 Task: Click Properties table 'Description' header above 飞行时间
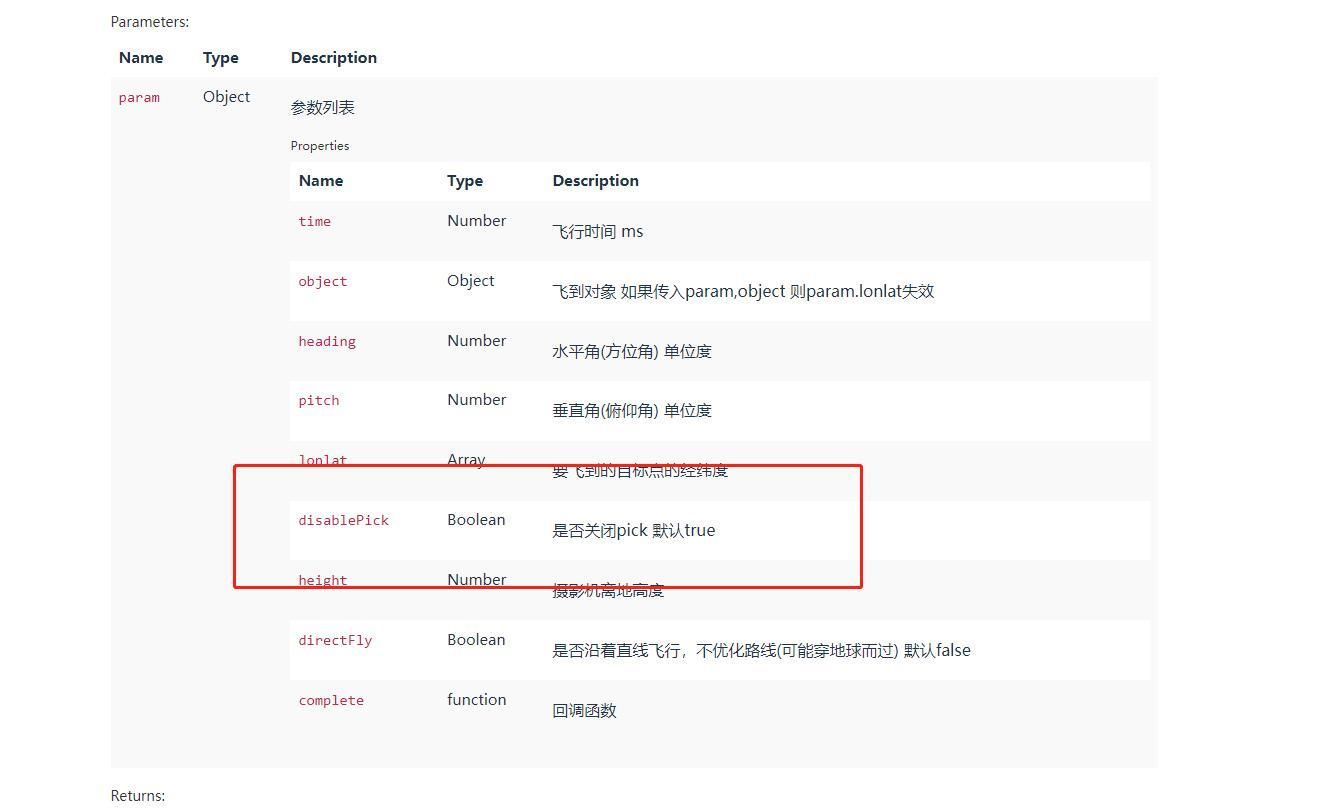point(595,180)
